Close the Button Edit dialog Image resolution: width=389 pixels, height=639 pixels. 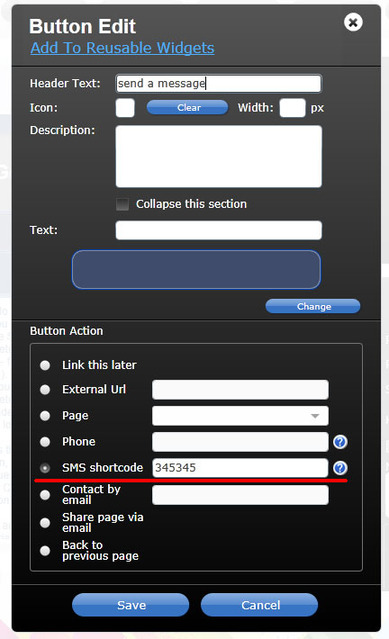[x=353, y=22]
